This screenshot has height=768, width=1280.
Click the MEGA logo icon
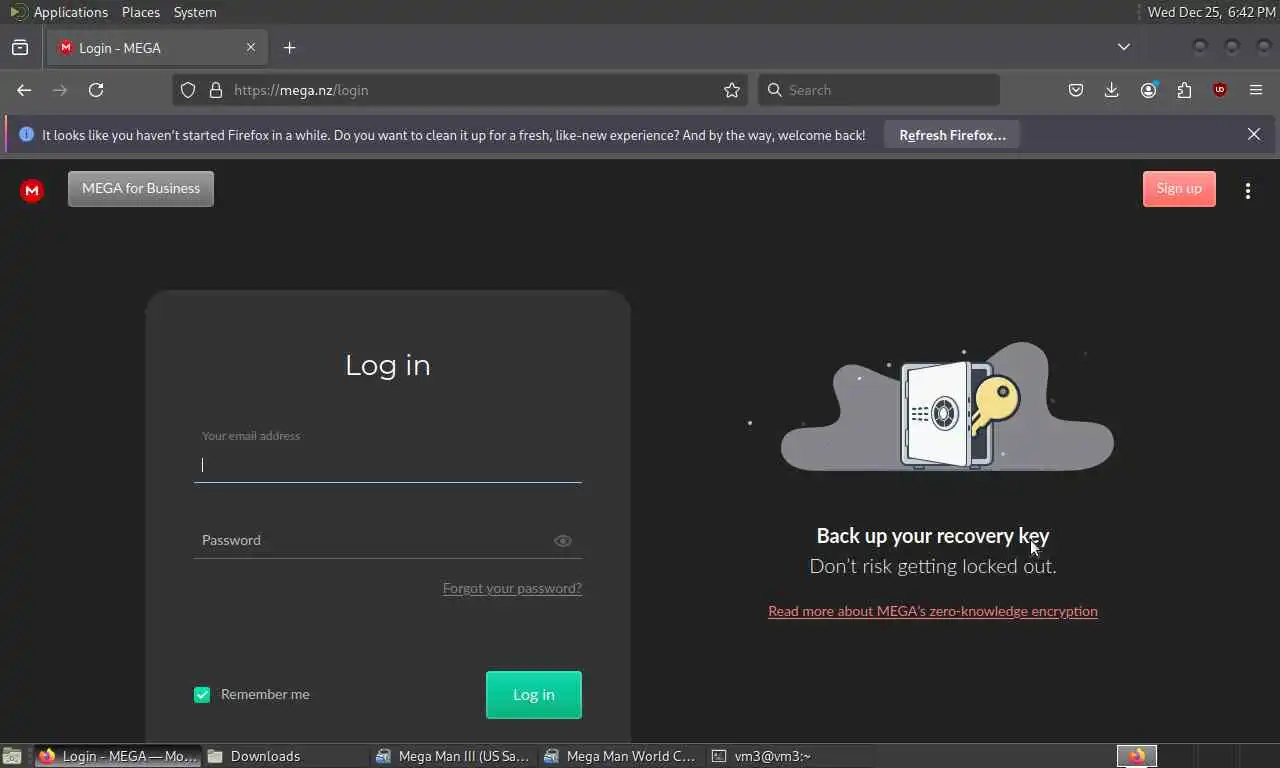(x=32, y=190)
